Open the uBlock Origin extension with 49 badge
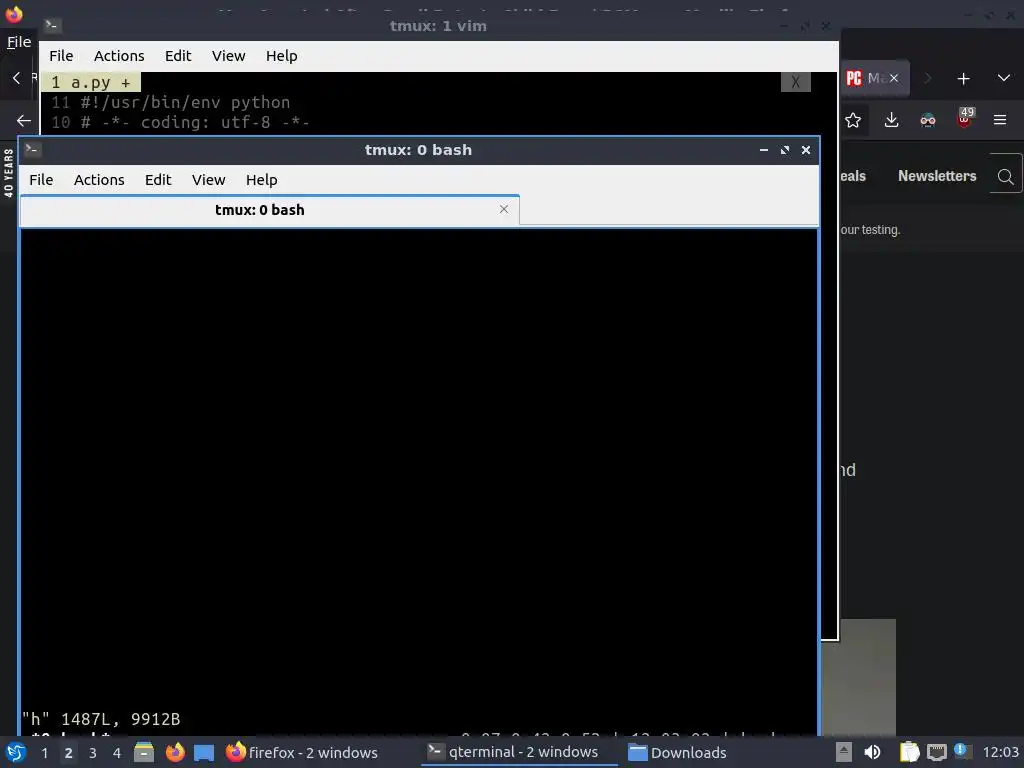The height and width of the screenshot is (768, 1024). click(x=965, y=119)
